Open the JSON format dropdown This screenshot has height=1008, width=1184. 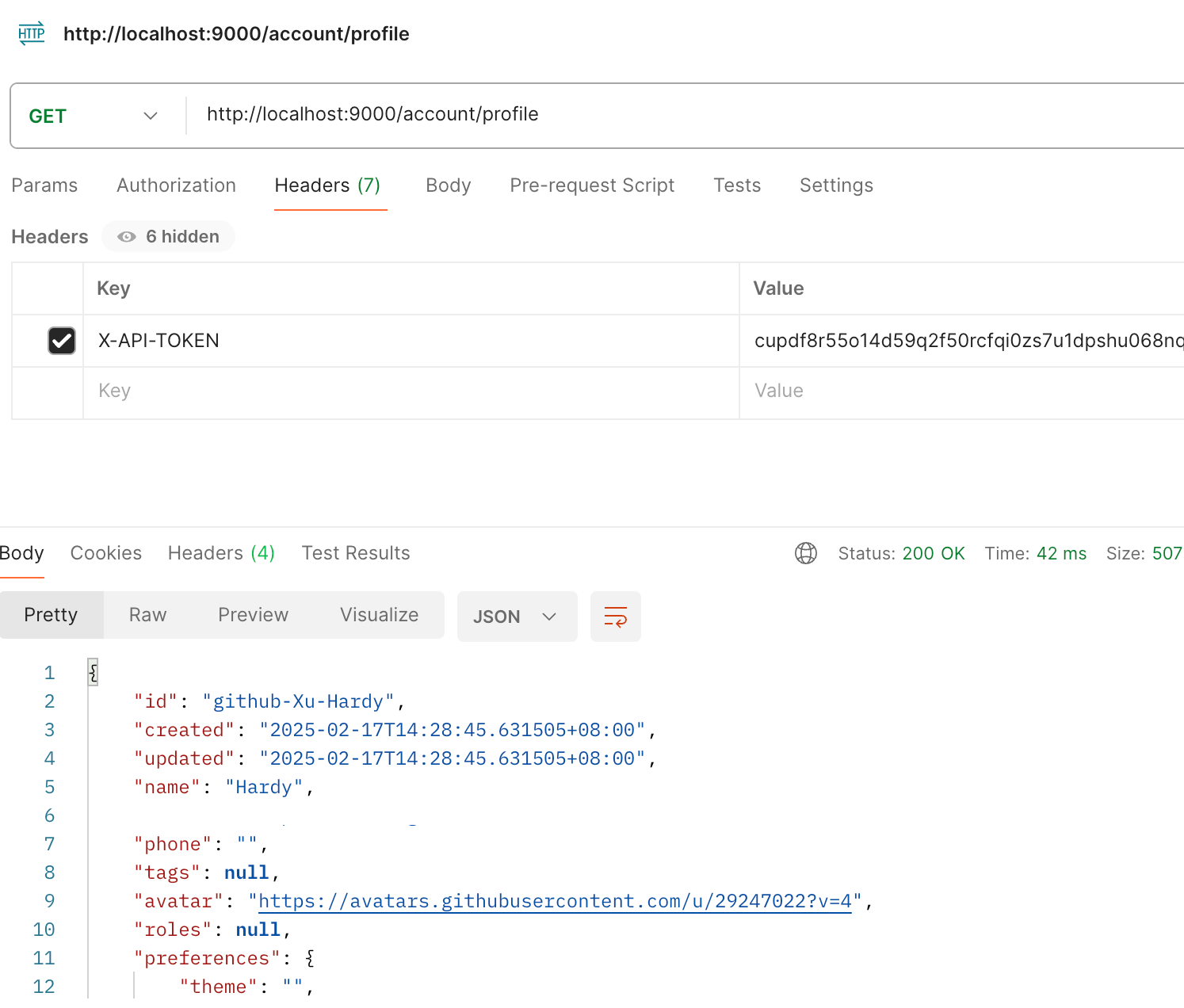(x=517, y=617)
